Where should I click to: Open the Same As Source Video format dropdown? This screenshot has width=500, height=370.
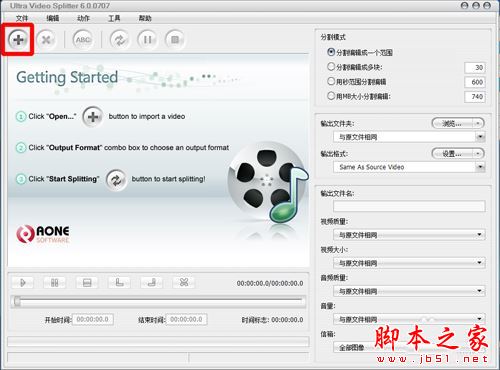coord(480,167)
